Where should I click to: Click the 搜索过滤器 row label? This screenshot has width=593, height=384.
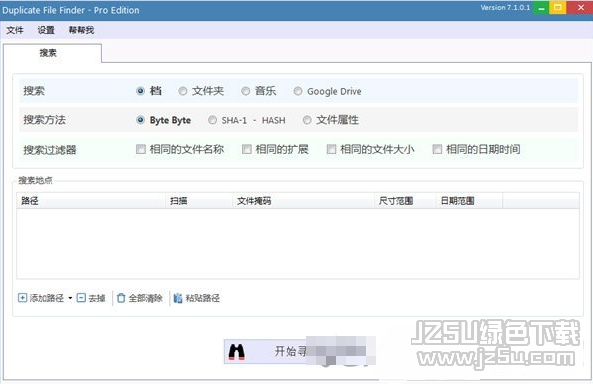(x=50, y=150)
